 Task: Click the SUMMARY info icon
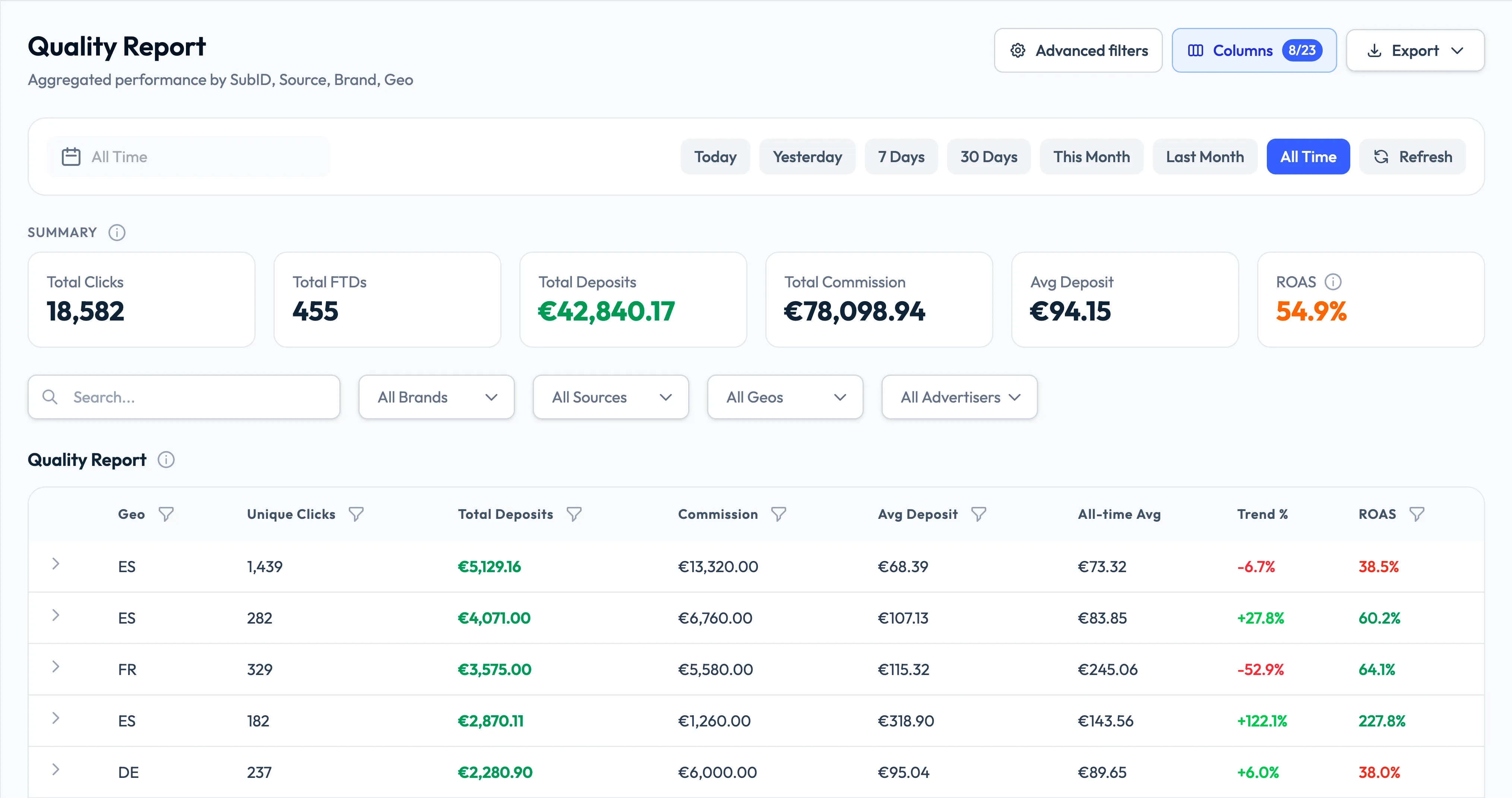(117, 233)
